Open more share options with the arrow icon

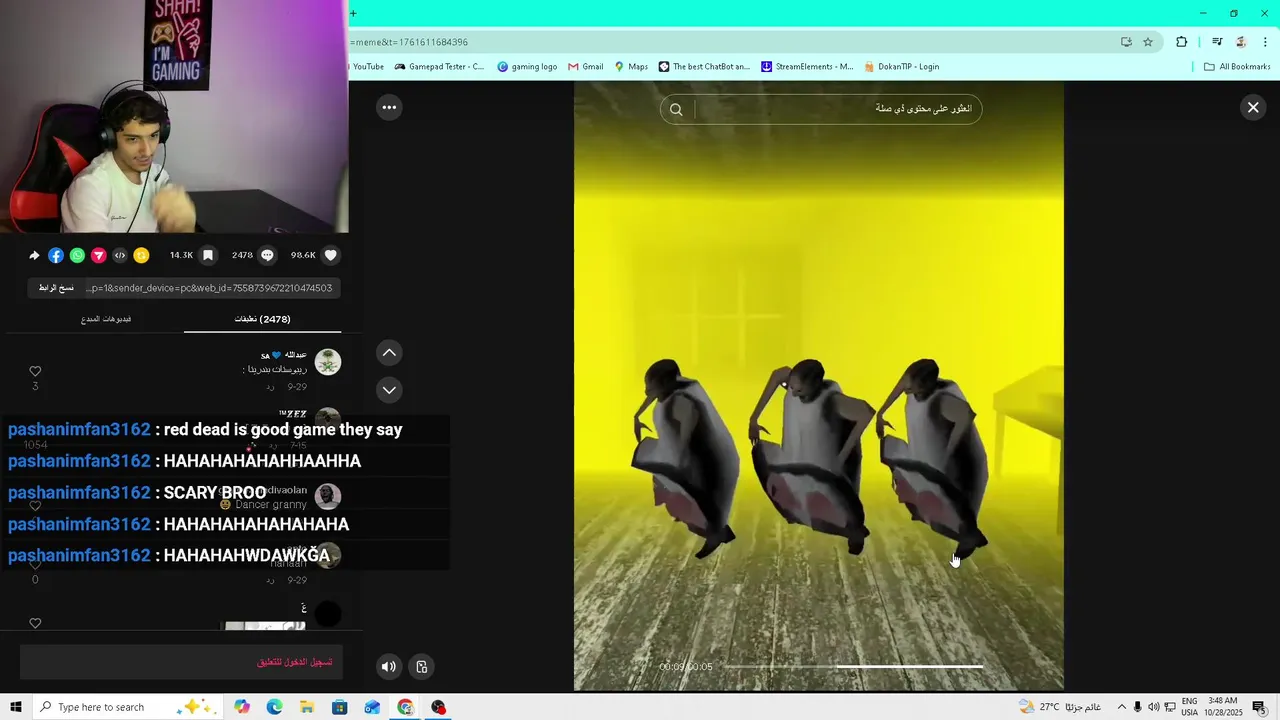pos(34,255)
